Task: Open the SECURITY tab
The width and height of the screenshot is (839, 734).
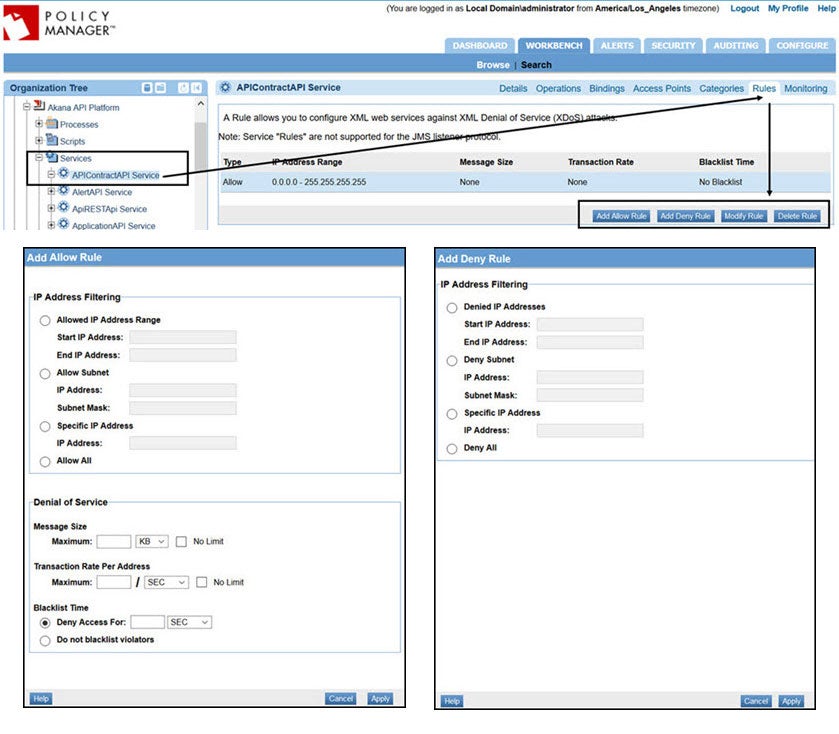Action: pos(673,45)
